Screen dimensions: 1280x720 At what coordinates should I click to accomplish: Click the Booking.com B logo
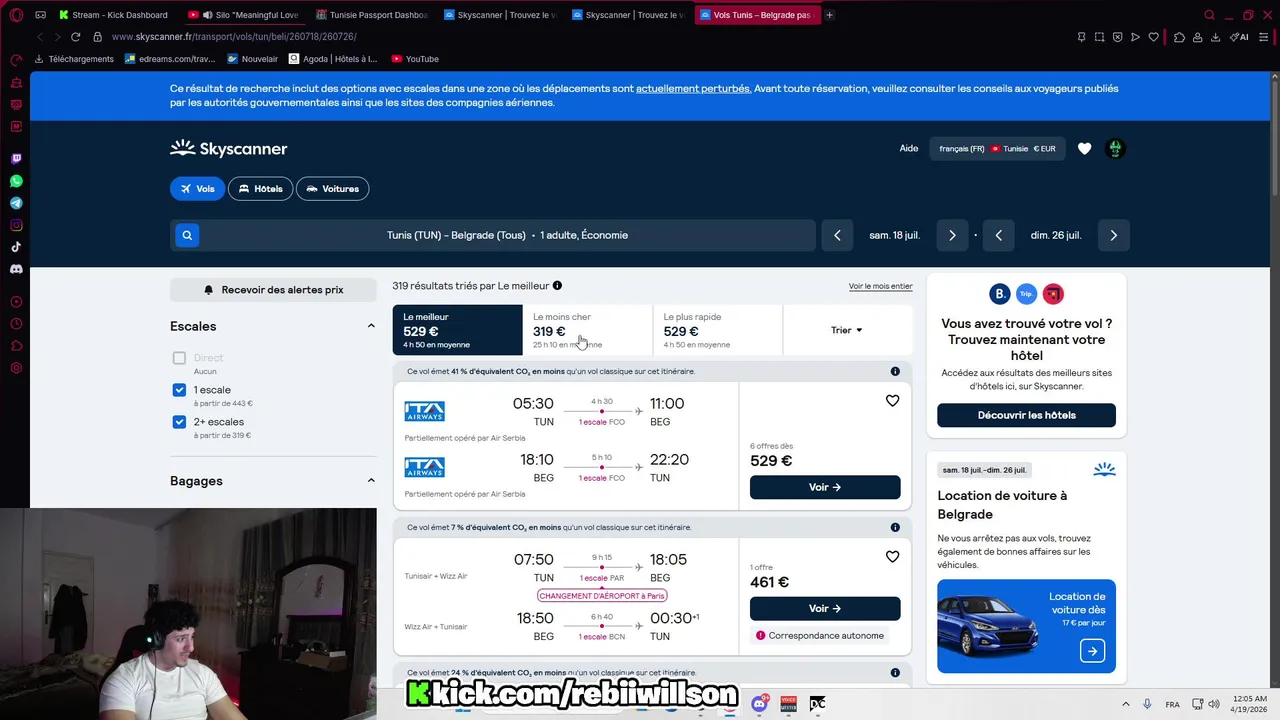click(1000, 294)
